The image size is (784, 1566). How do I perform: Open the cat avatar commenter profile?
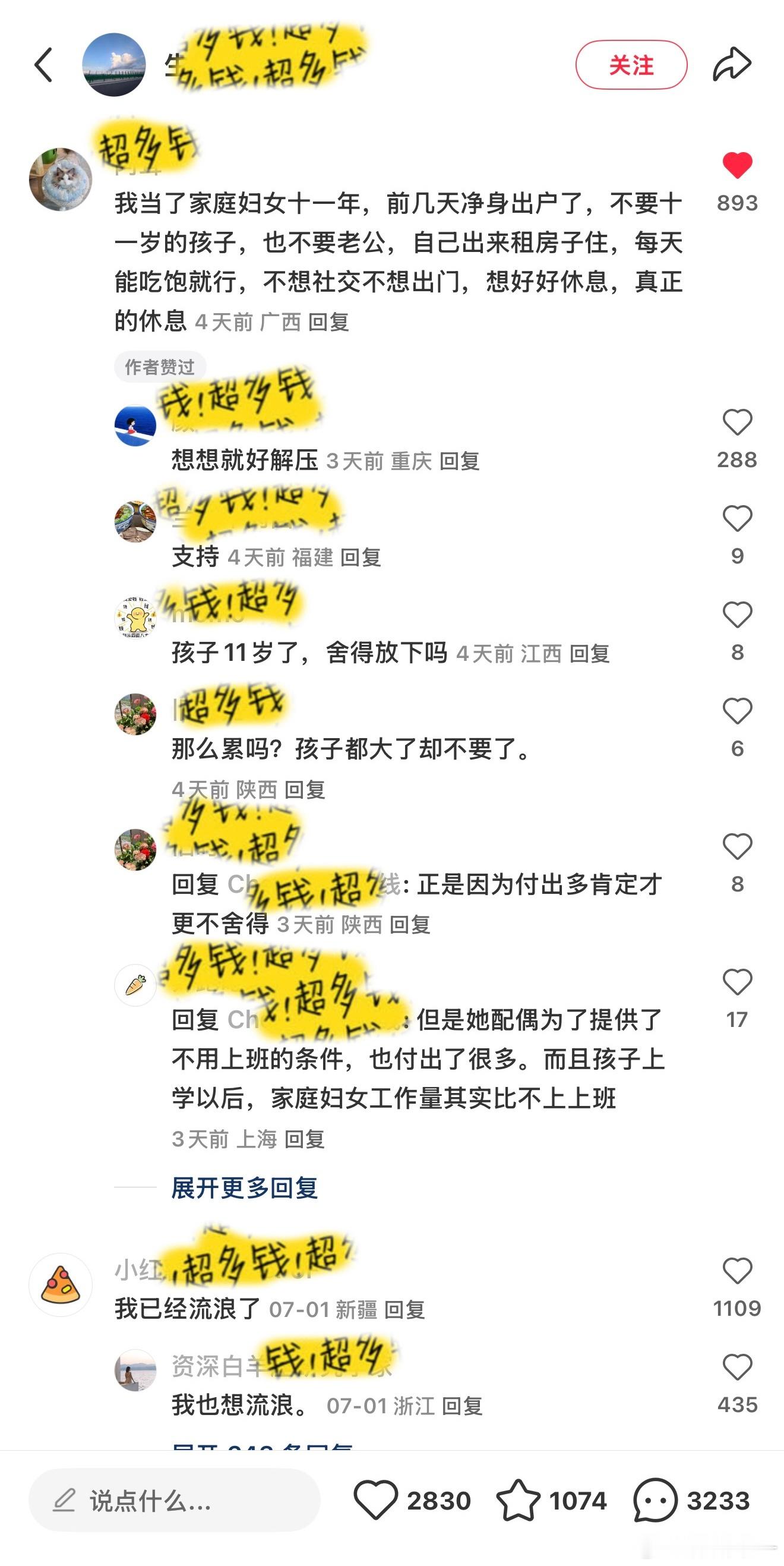tap(61, 179)
